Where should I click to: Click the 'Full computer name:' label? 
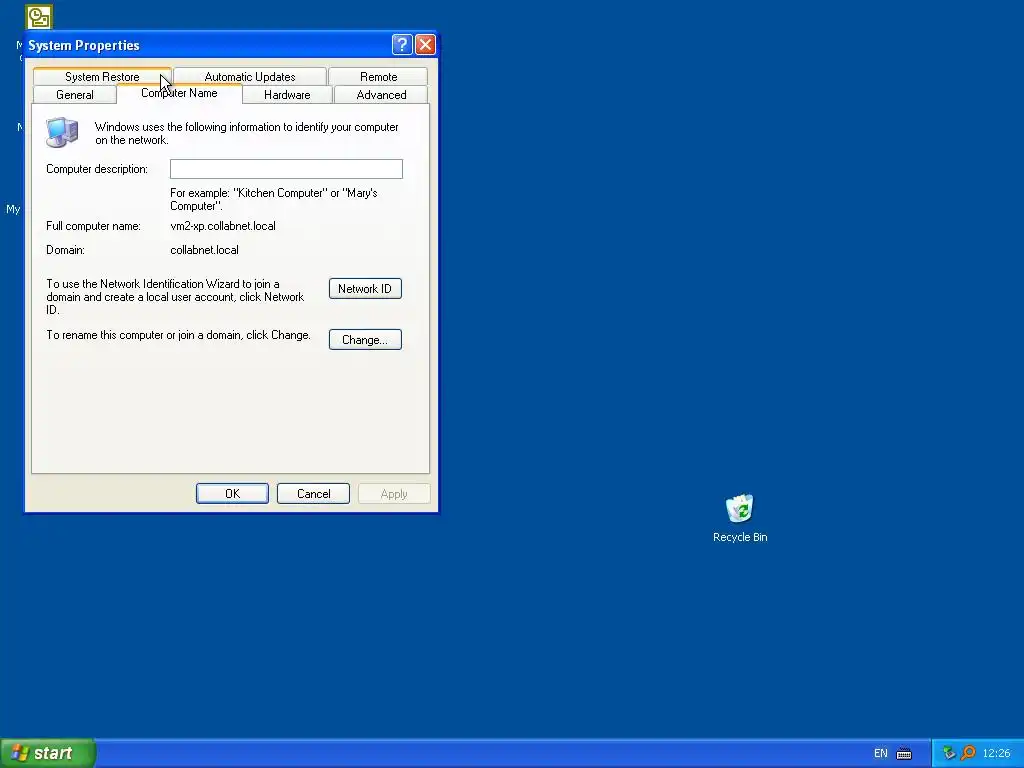point(93,226)
